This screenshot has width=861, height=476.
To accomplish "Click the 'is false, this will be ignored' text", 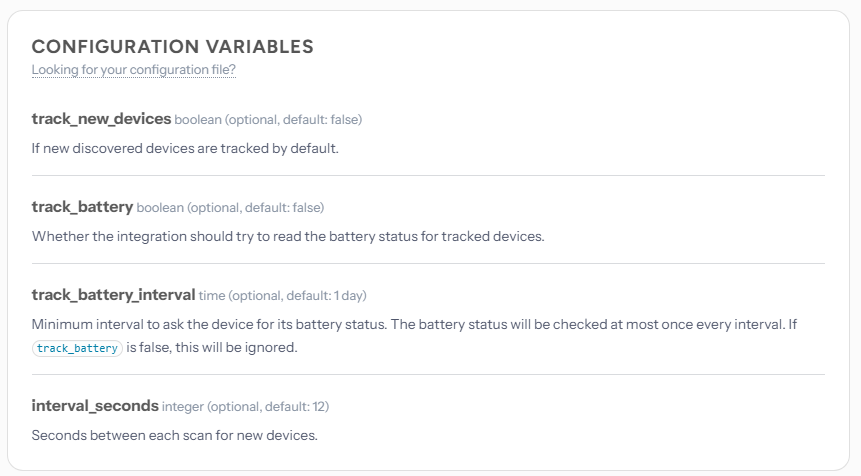I will 211,348.
